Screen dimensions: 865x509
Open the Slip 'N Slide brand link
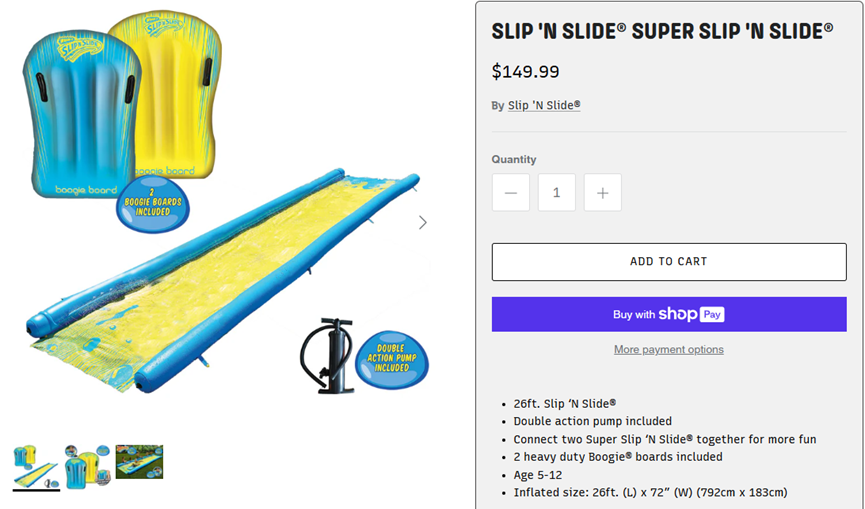[544, 105]
